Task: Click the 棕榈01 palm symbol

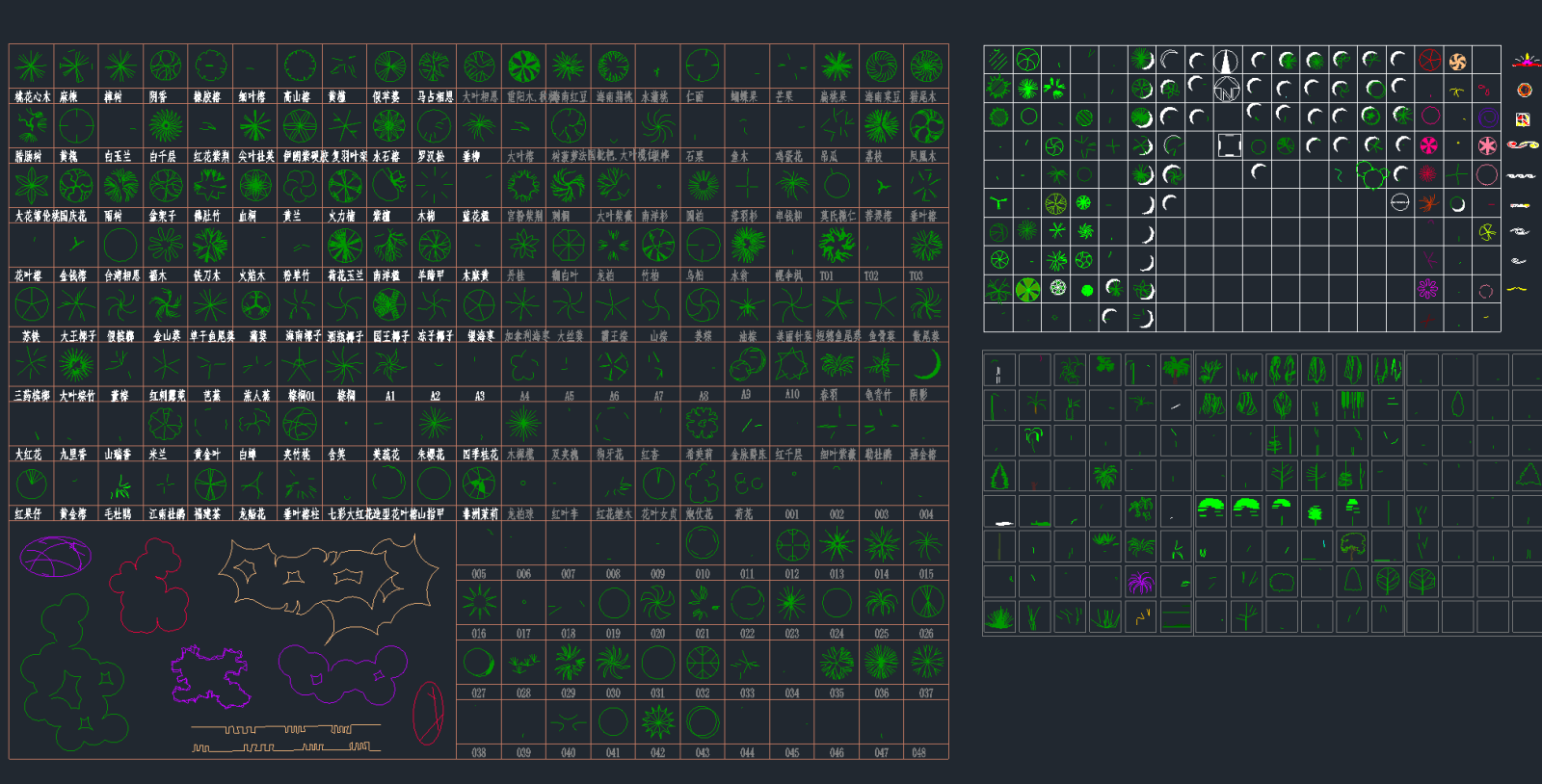Action: click(300, 365)
